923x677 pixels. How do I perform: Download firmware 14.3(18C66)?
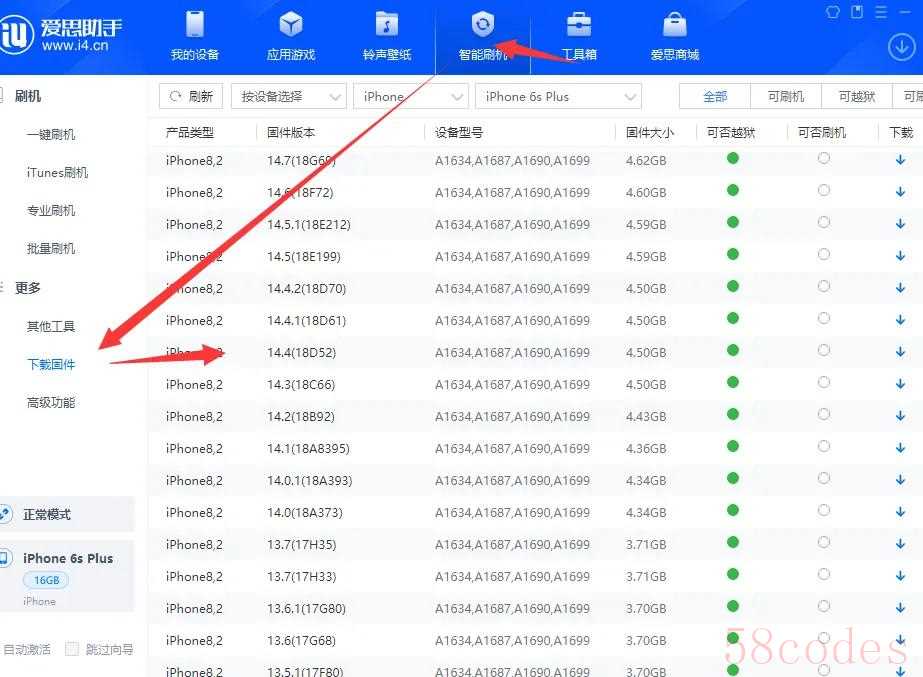click(900, 384)
